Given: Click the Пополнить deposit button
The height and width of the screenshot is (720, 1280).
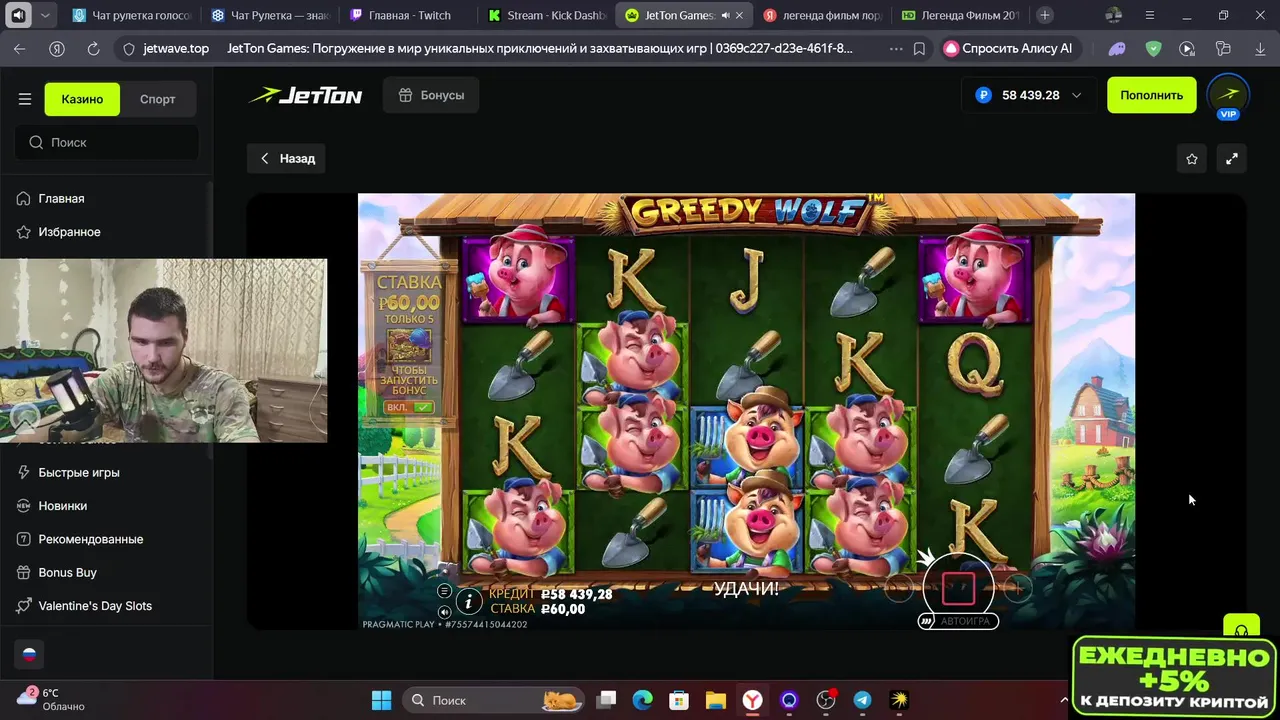Looking at the screenshot, I should click(1151, 95).
